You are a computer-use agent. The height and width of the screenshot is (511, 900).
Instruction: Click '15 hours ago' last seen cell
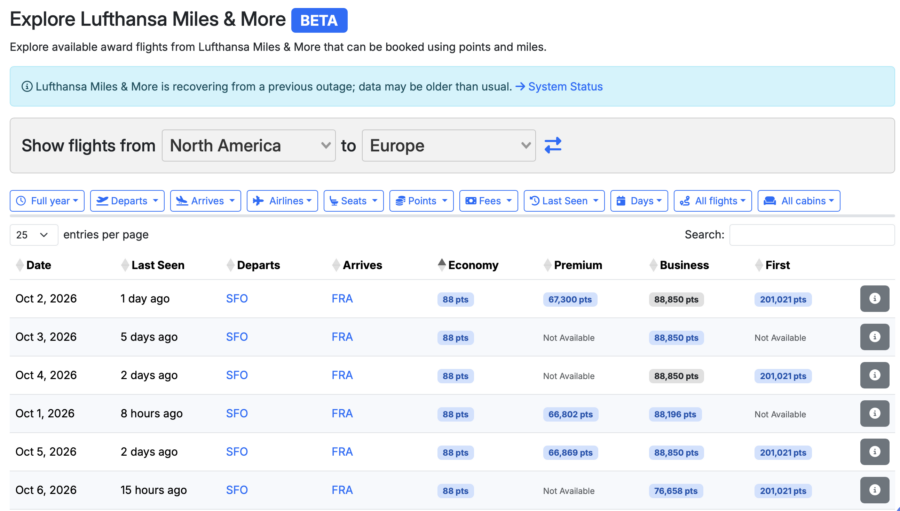coord(154,490)
